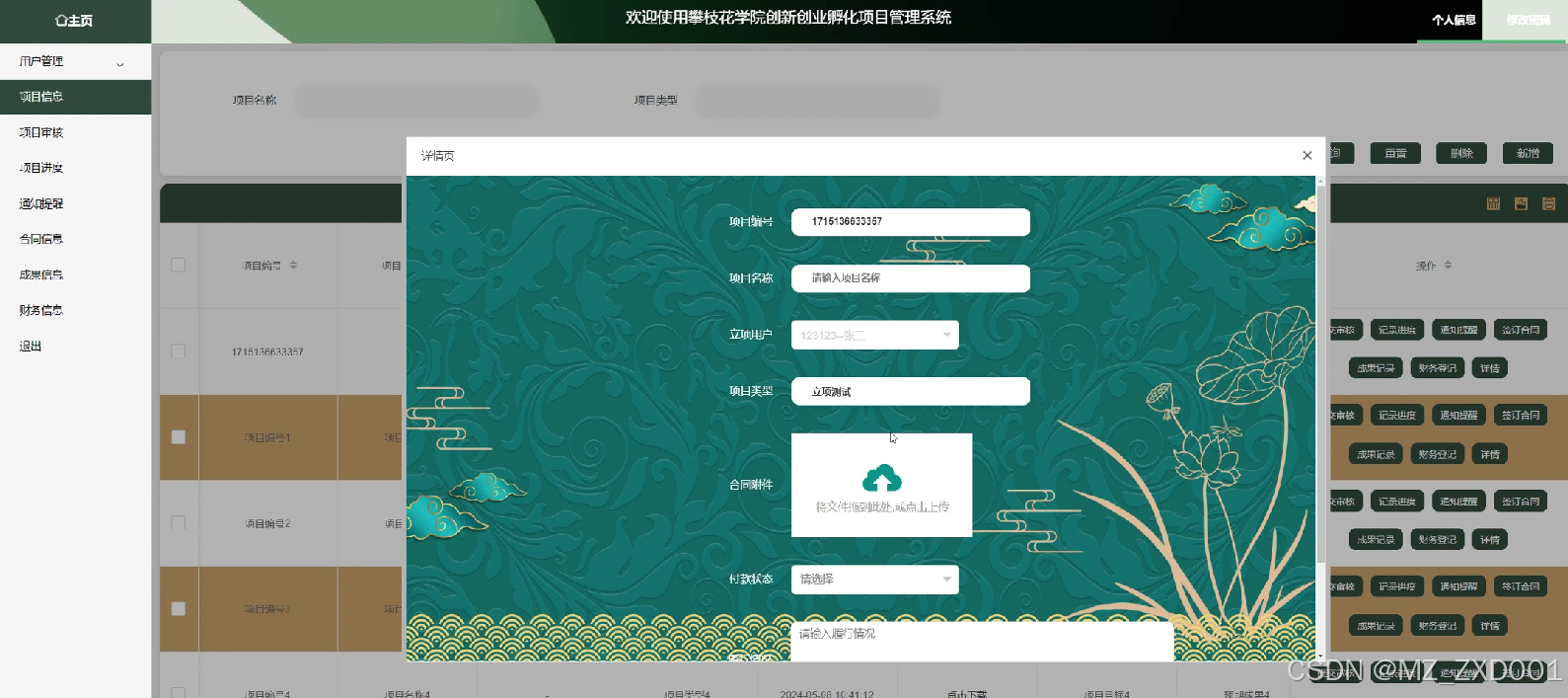Click 签订合同 in row 1715136633257
The image size is (1568, 698).
[x=1520, y=330]
